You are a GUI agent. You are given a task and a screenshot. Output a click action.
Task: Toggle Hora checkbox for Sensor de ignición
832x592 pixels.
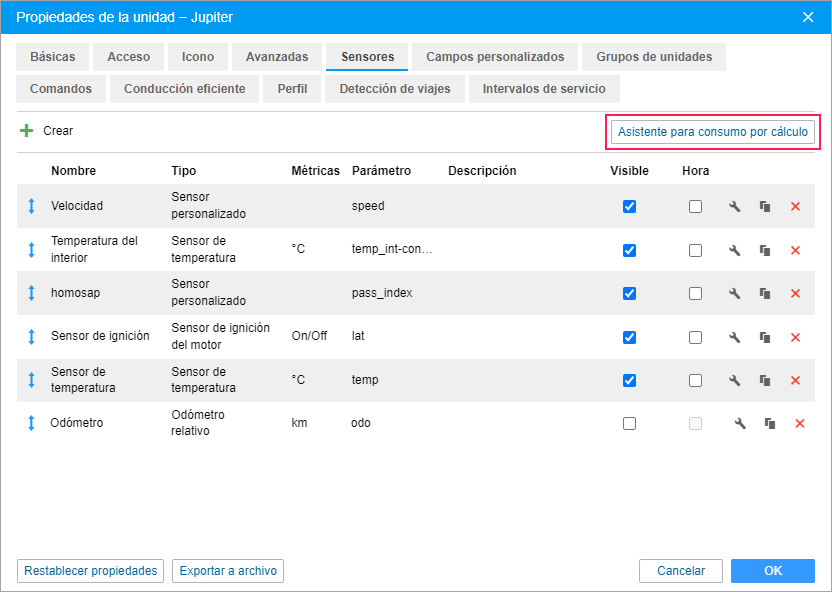[695, 337]
